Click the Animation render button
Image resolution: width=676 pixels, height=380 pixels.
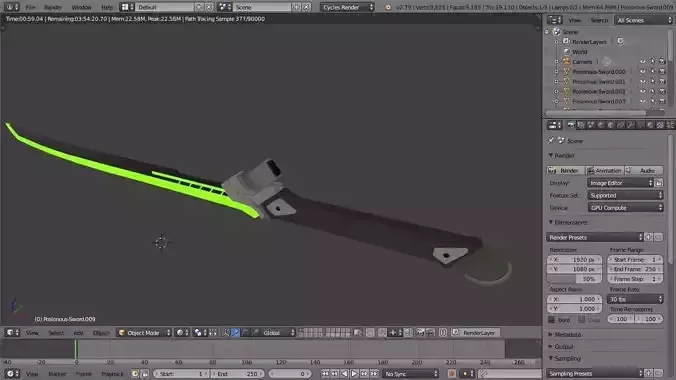pyautogui.click(x=604, y=171)
